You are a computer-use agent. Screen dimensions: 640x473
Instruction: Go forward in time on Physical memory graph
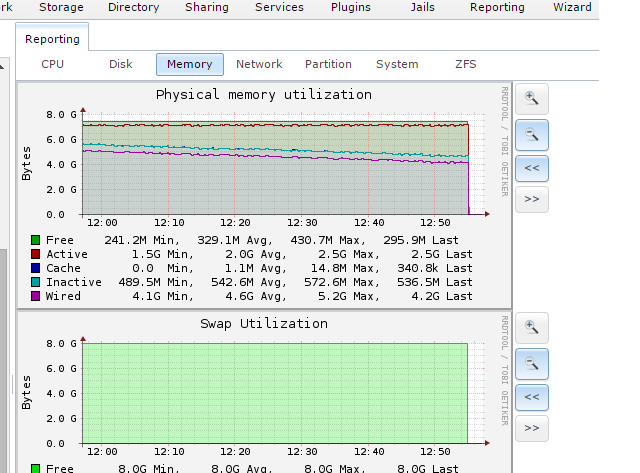(532, 199)
